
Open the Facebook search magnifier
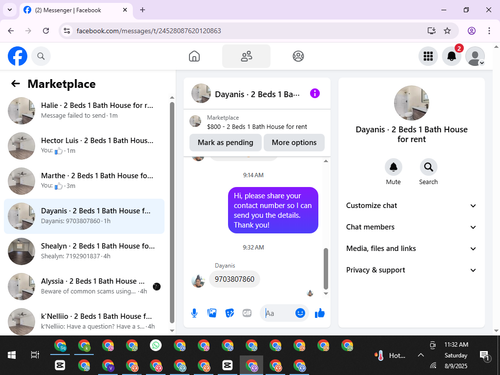[41, 56]
